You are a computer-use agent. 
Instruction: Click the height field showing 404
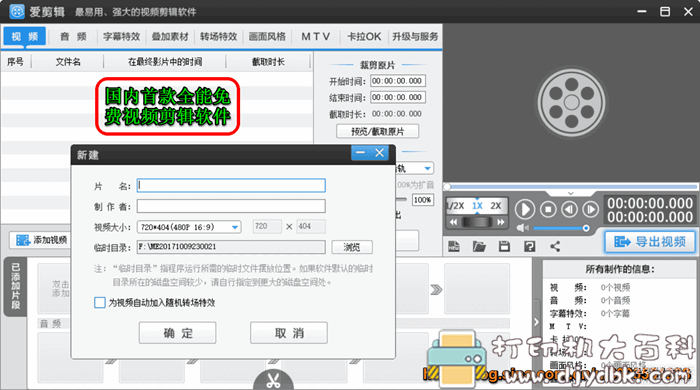311,227
